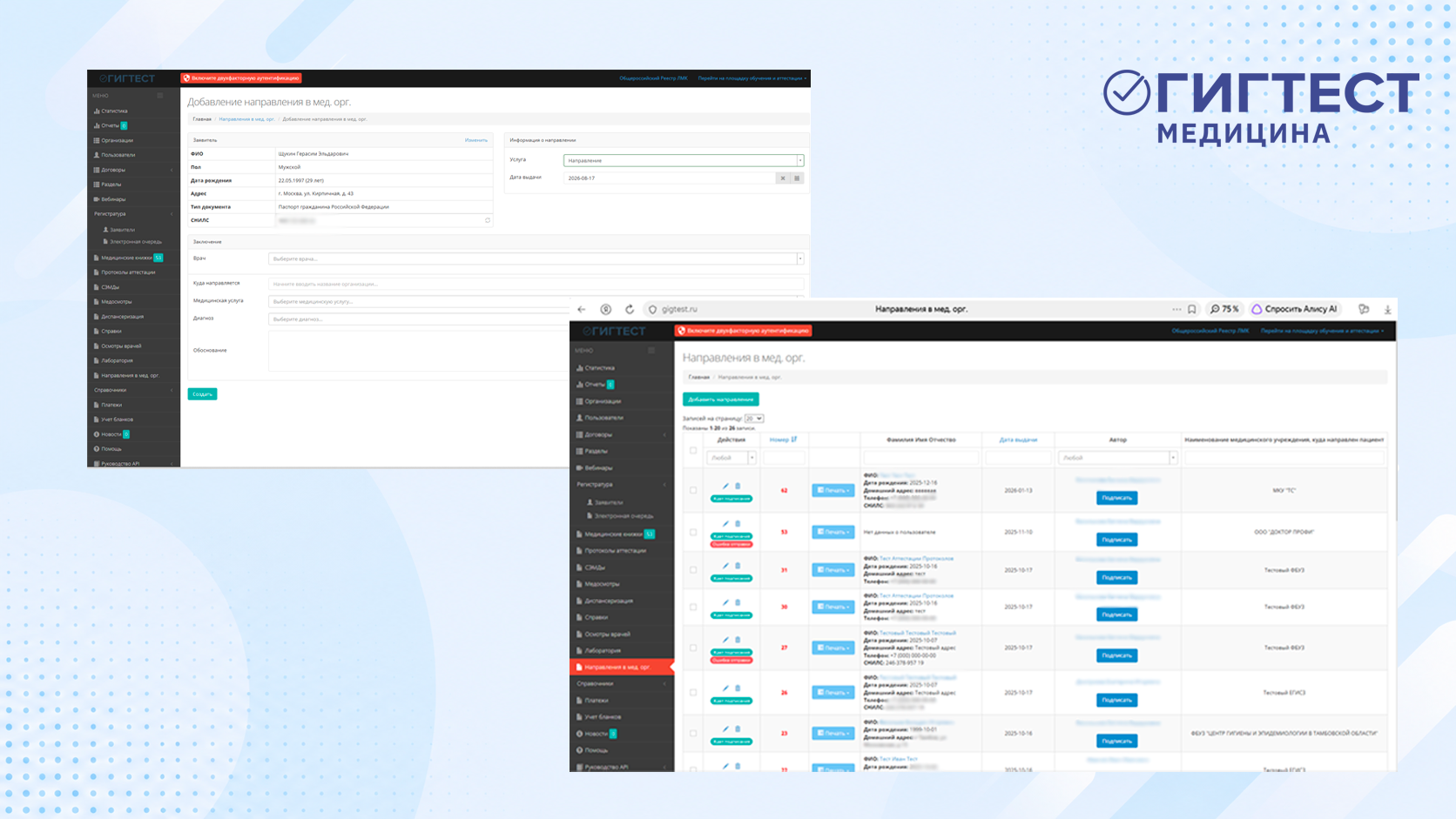The height and width of the screenshot is (819, 1456).
Task: Open the Услуга dropdown showing Направление
Action: coord(684,160)
